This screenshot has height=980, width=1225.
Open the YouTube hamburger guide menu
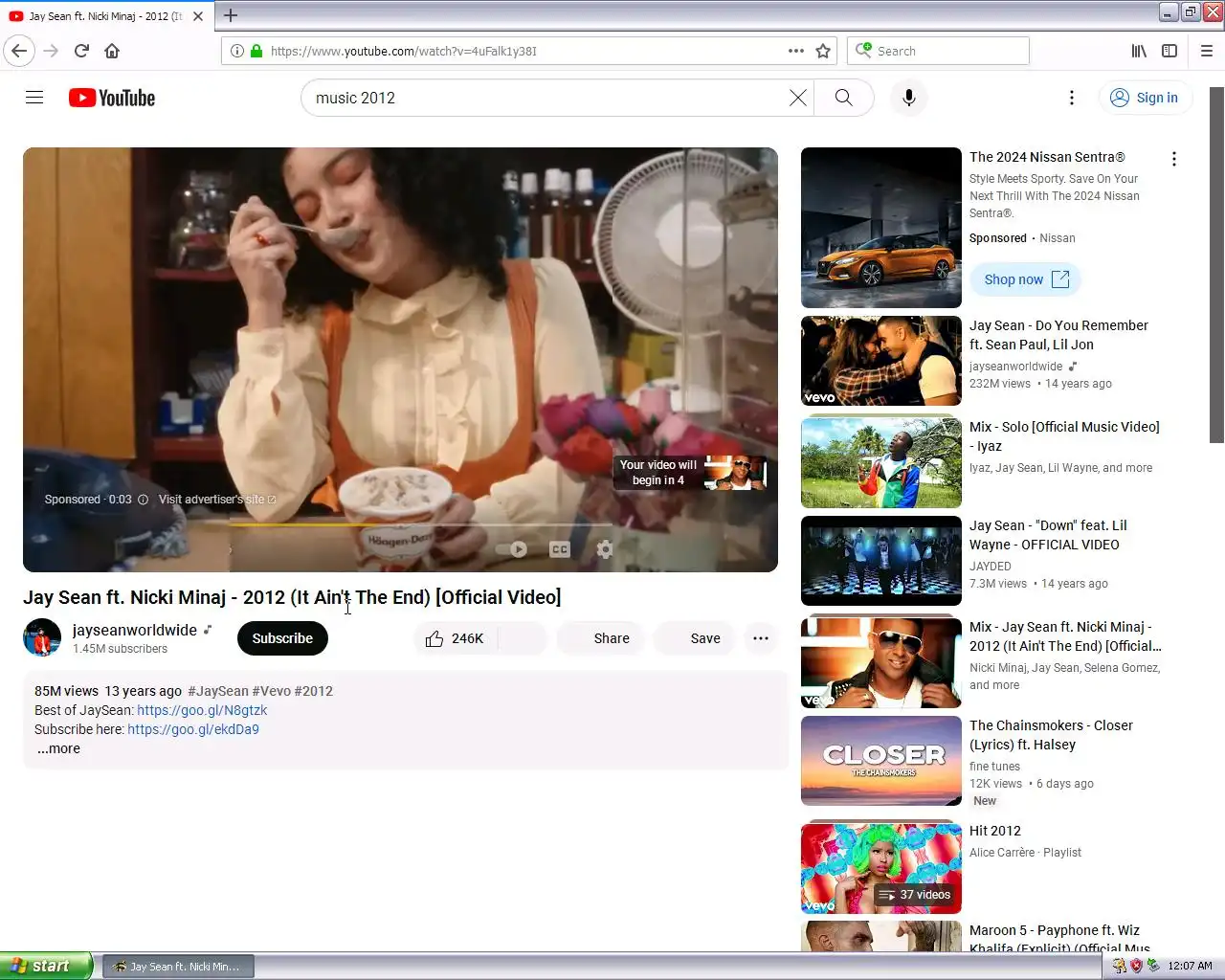34,98
